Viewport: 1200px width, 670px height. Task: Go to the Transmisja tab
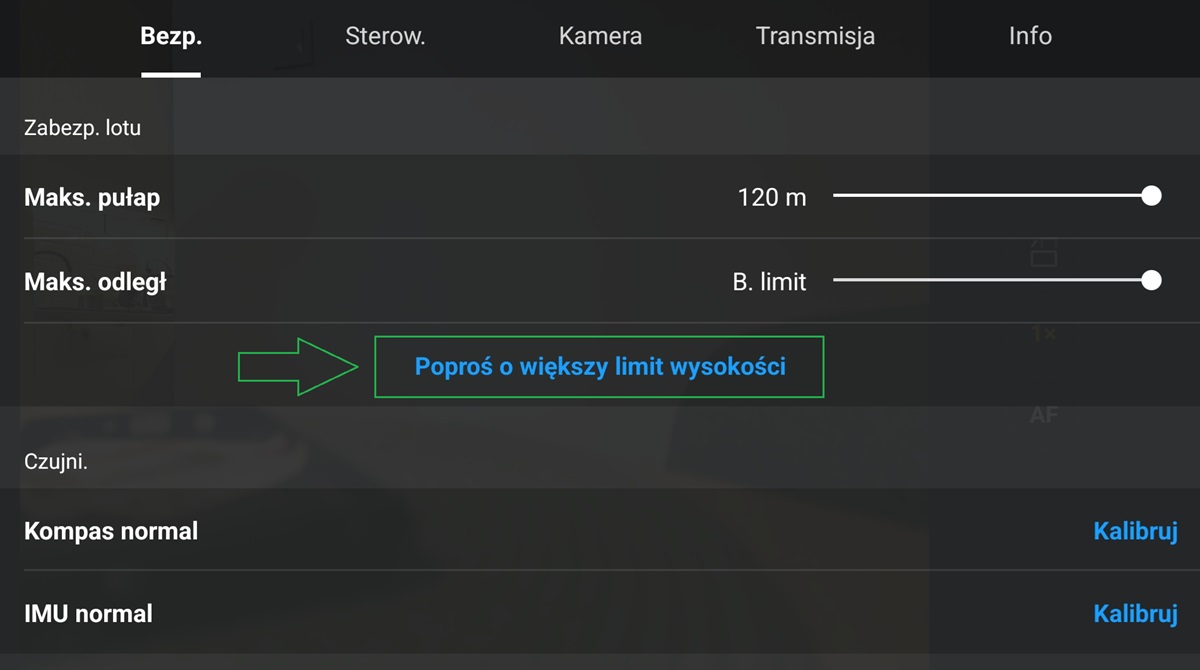(815, 36)
